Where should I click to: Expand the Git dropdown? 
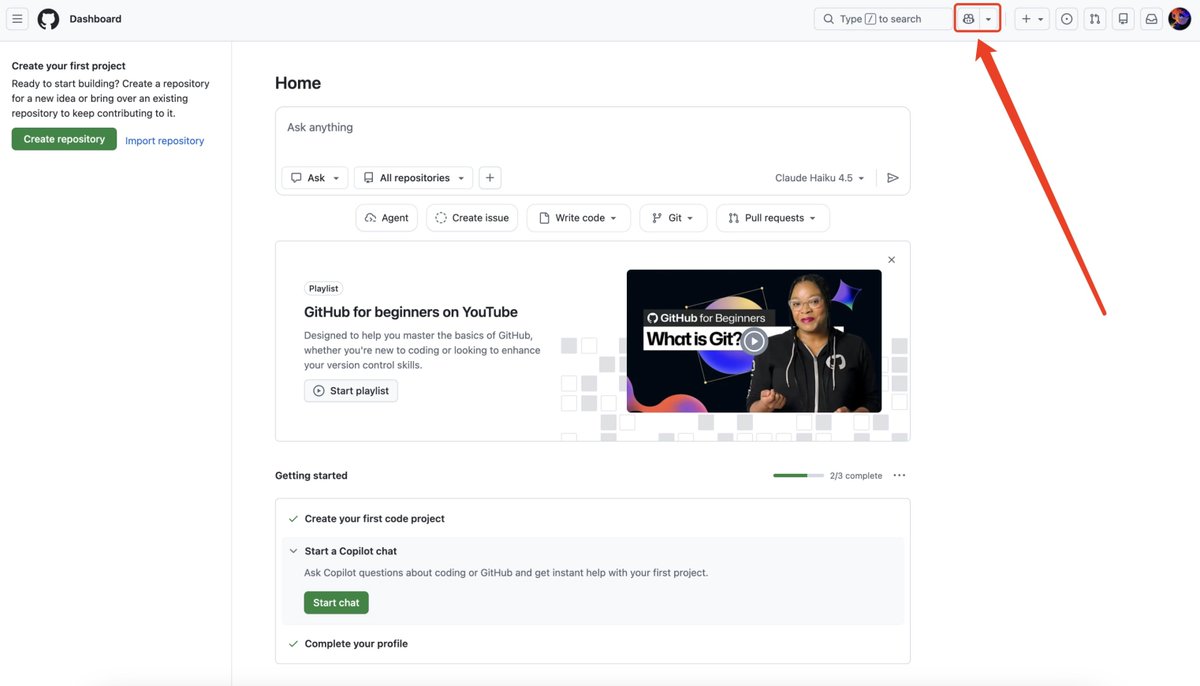point(673,218)
